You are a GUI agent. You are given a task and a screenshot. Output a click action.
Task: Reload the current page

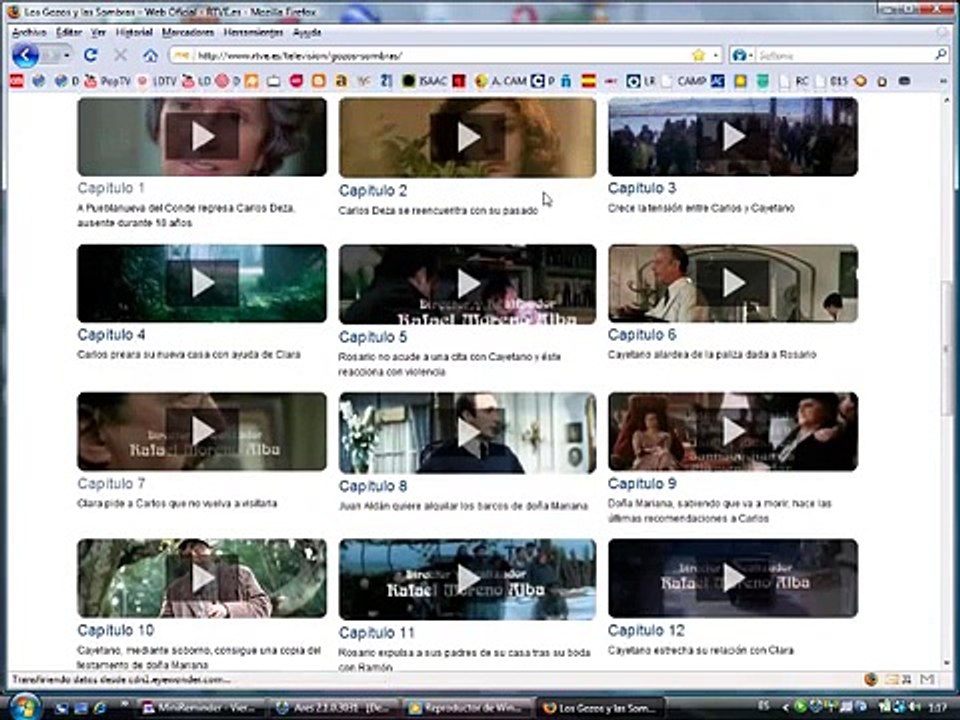tap(91, 56)
